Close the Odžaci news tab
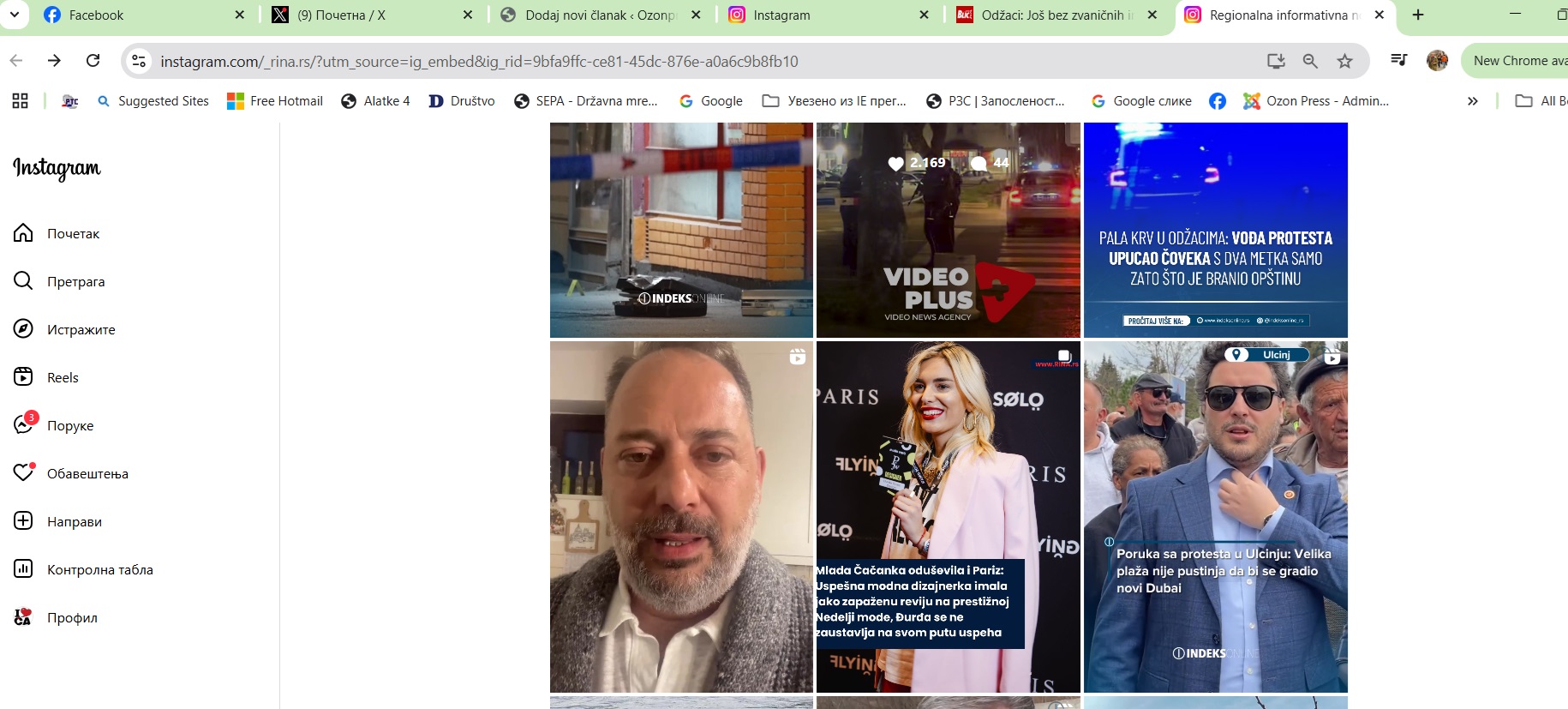1568x709 pixels. (x=1152, y=15)
